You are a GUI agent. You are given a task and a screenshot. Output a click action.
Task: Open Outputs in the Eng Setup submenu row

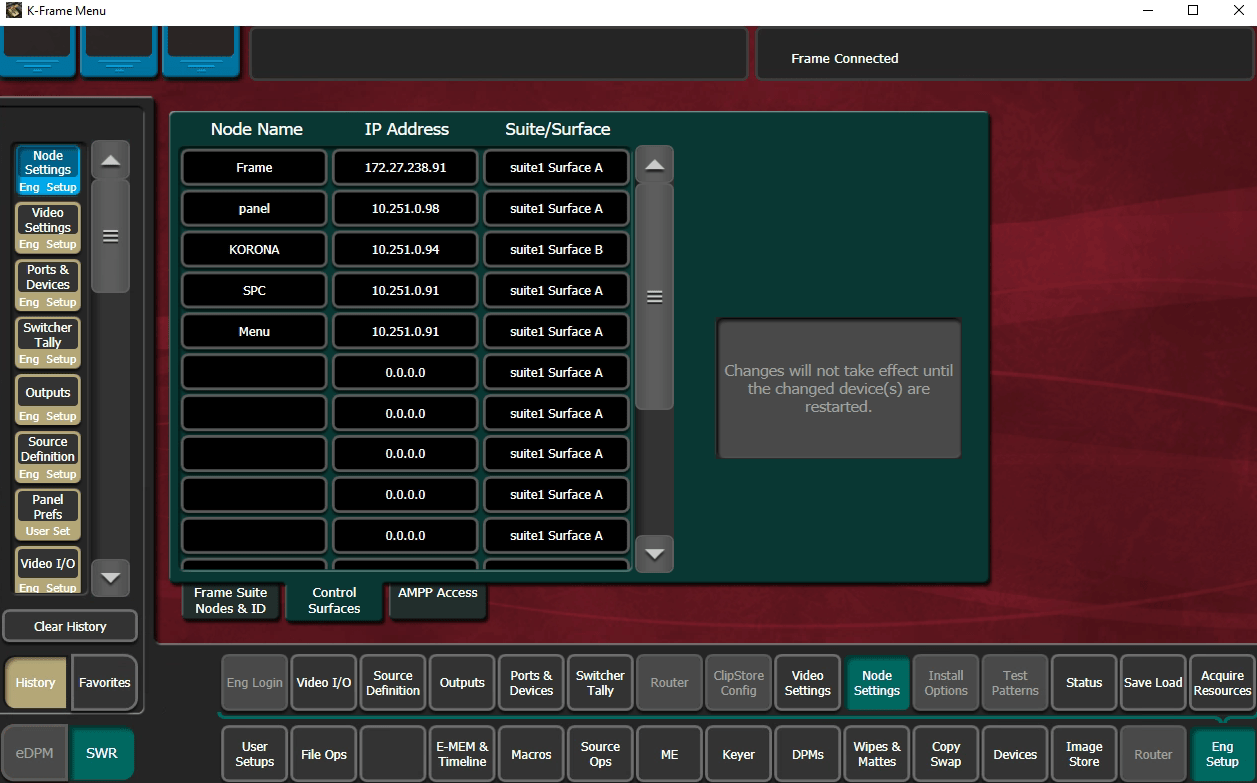[x=462, y=683]
